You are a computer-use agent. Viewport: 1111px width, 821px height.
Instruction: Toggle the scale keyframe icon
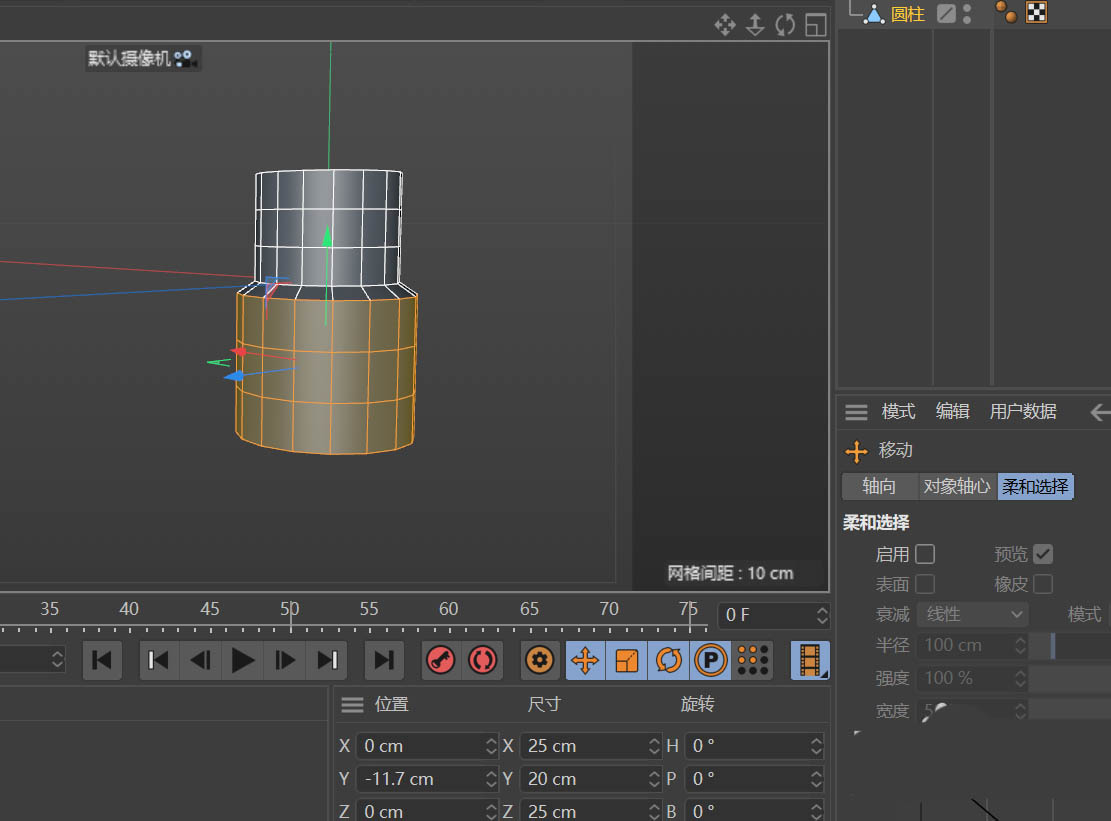coord(627,660)
